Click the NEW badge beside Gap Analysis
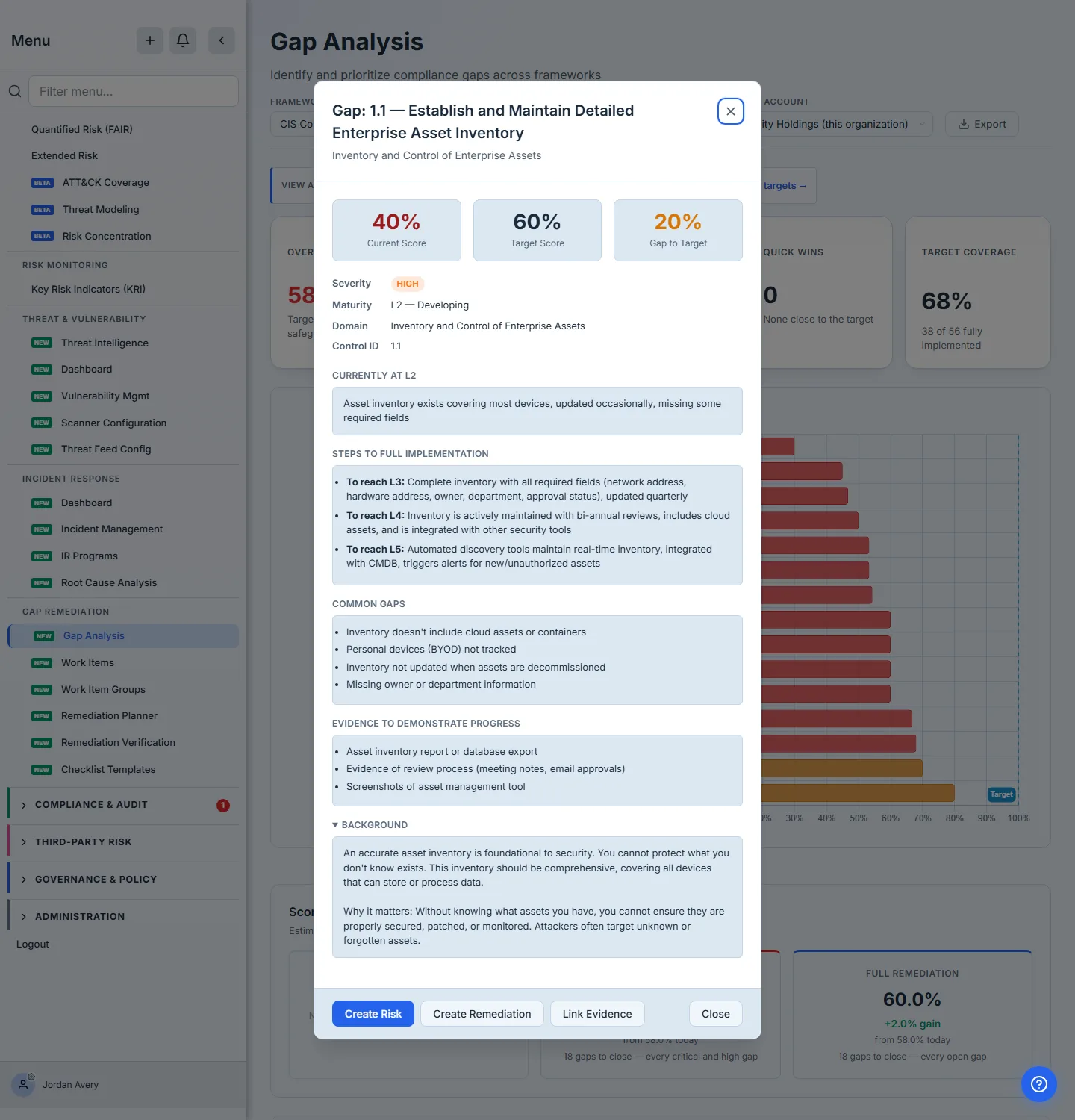This screenshot has width=1075, height=1120. [44, 636]
